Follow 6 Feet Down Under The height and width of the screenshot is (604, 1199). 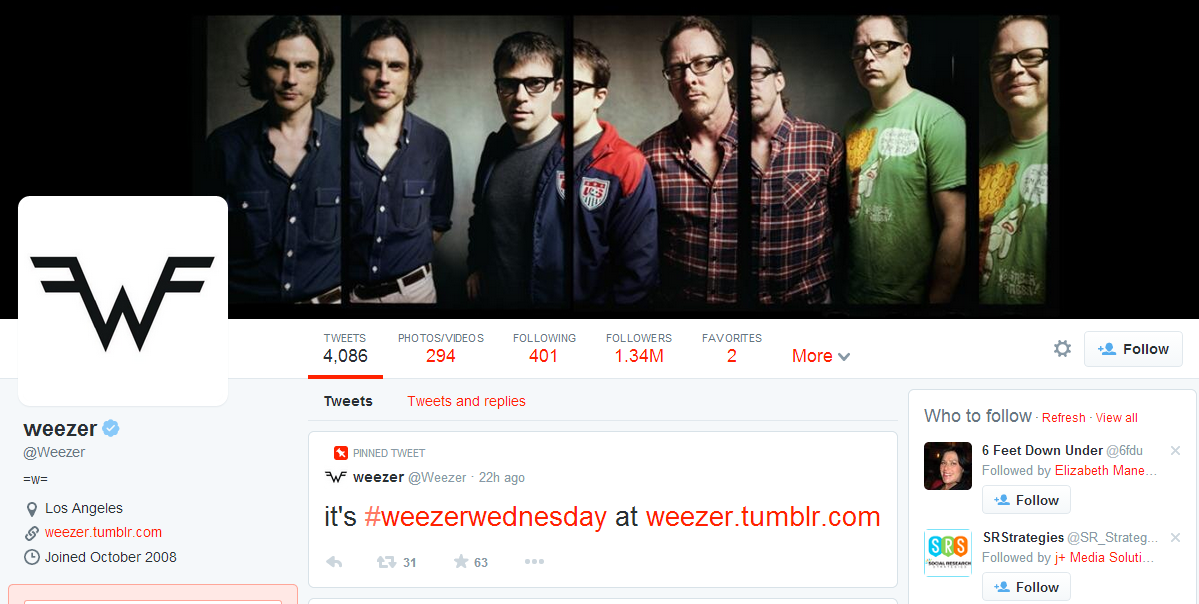click(1026, 500)
